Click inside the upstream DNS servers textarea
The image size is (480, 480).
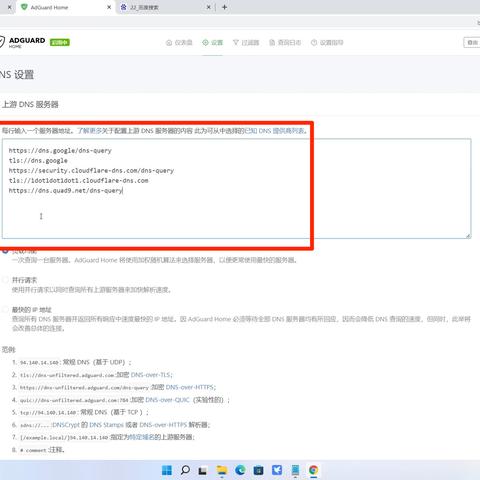tap(236, 189)
